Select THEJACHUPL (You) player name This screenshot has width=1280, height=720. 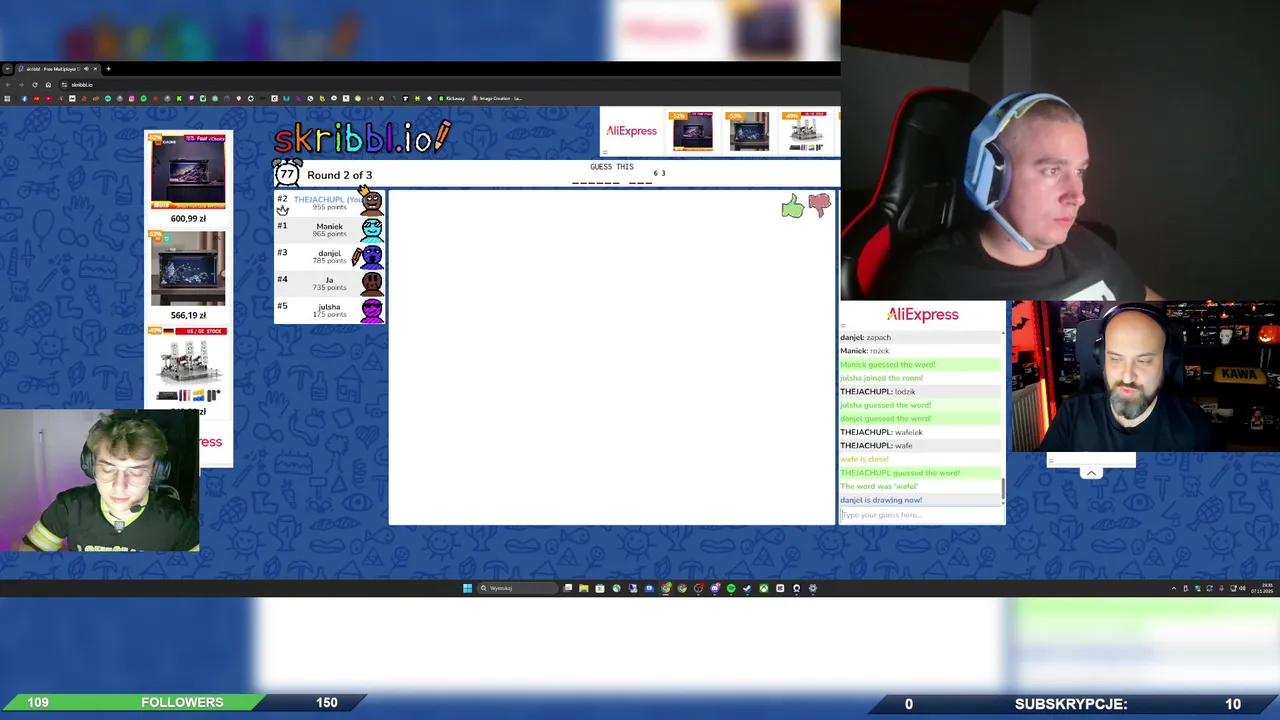pos(327,199)
